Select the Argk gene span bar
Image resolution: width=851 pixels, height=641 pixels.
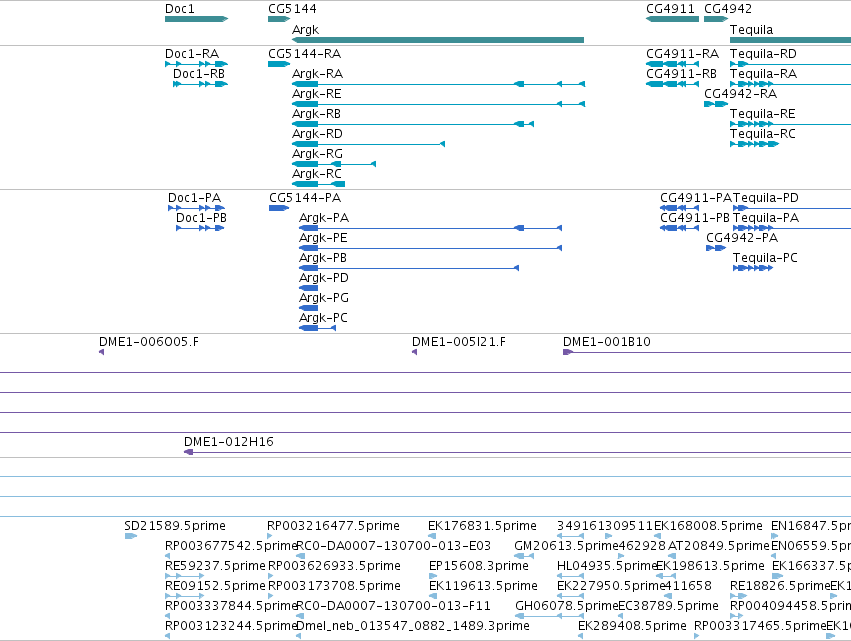(438, 40)
